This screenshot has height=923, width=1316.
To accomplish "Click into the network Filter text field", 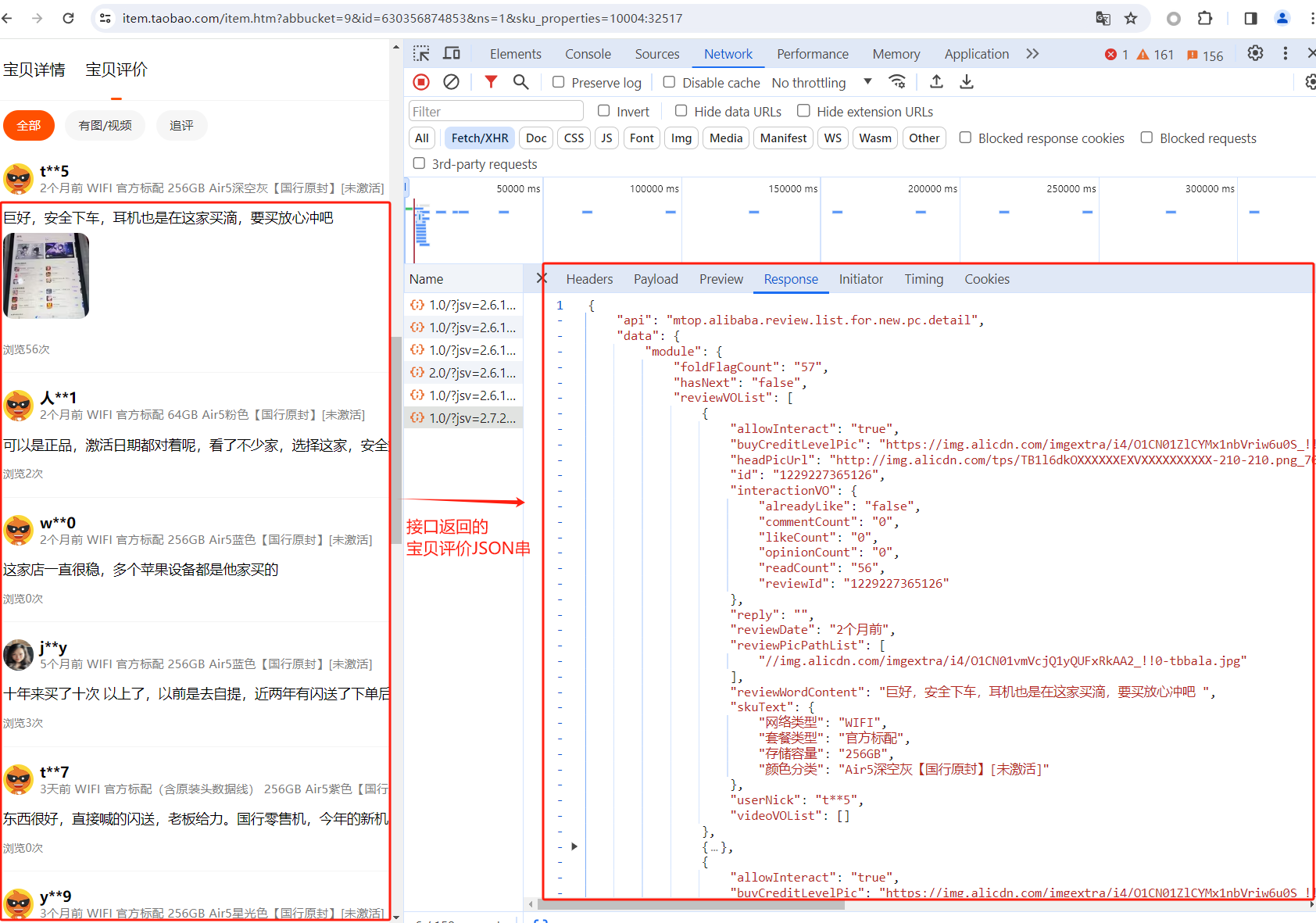I will 495,111.
